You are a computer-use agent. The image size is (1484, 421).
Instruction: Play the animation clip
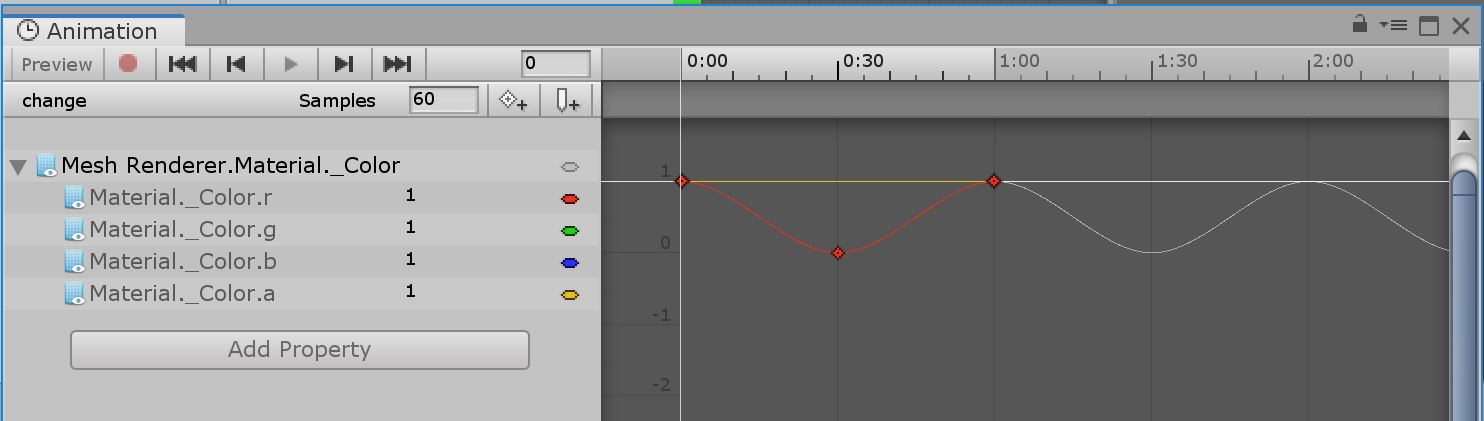point(291,64)
